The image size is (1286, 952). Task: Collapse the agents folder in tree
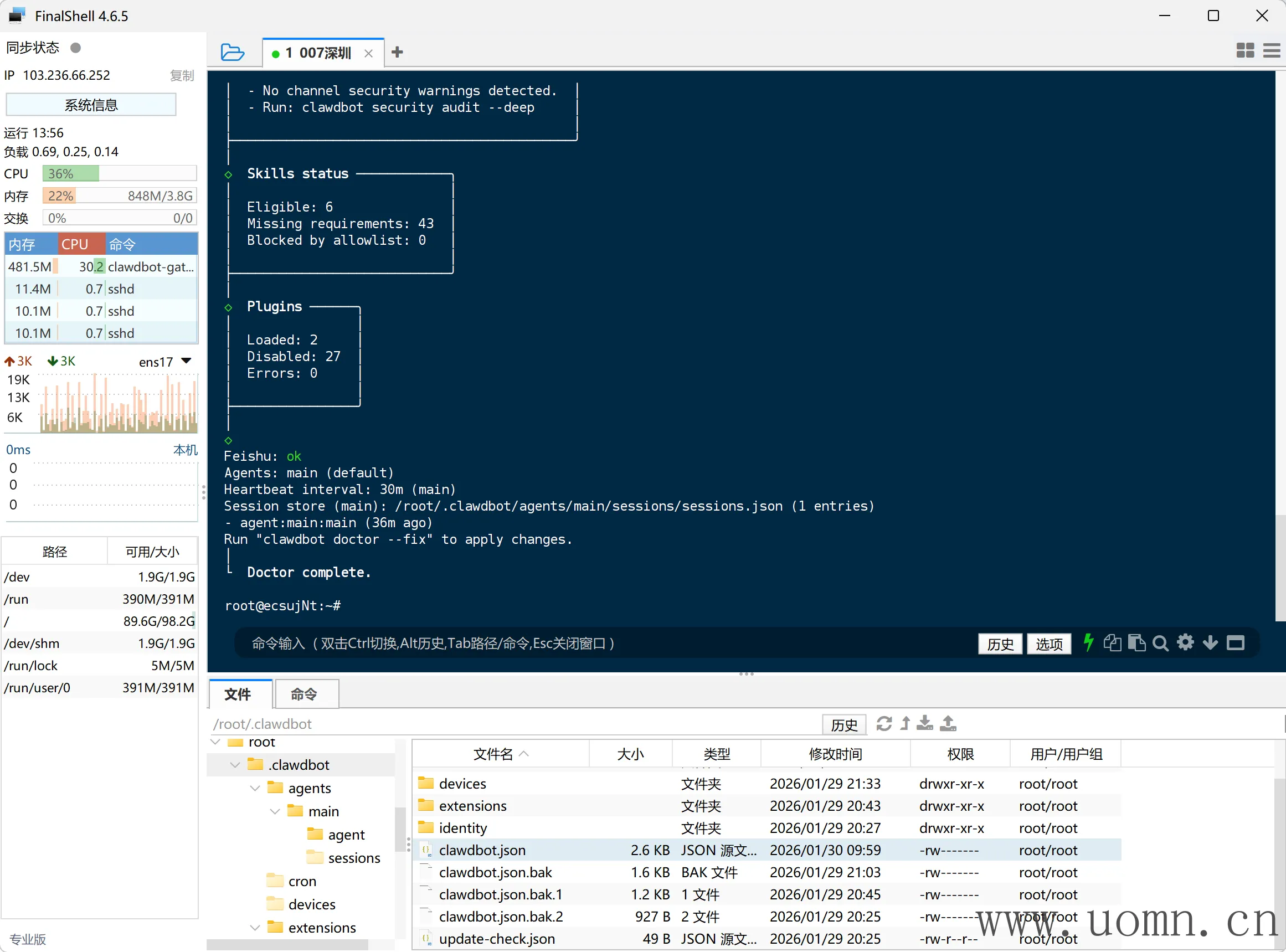point(255,788)
